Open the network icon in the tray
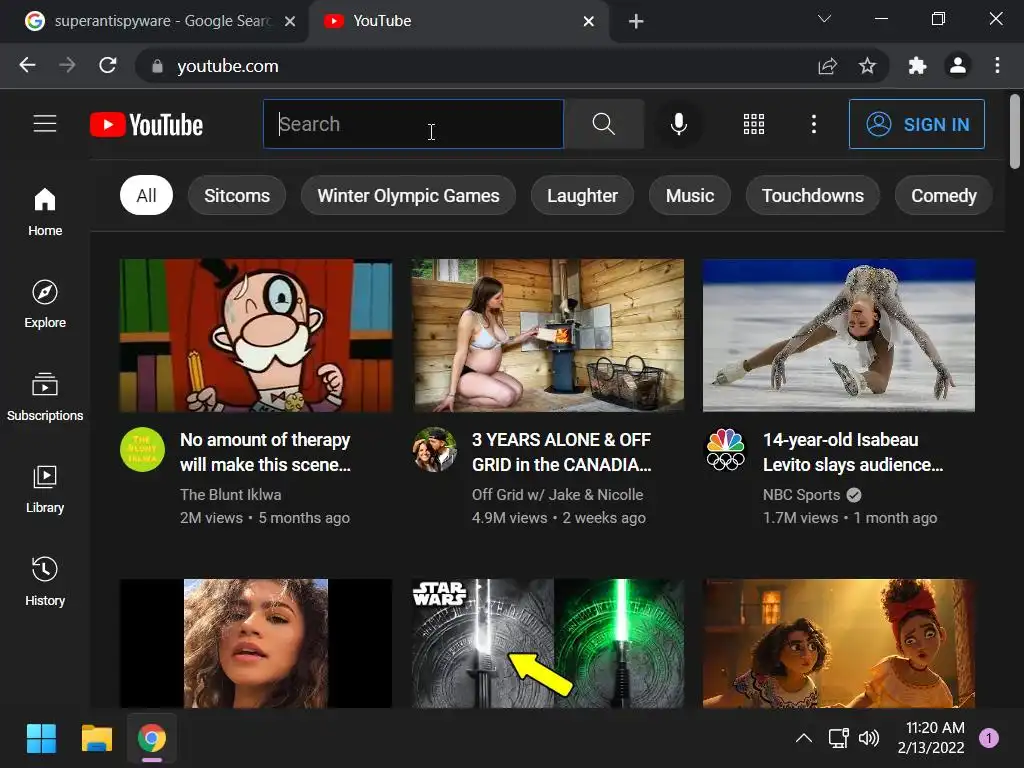Image resolution: width=1024 pixels, height=768 pixels. pos(839,739)
